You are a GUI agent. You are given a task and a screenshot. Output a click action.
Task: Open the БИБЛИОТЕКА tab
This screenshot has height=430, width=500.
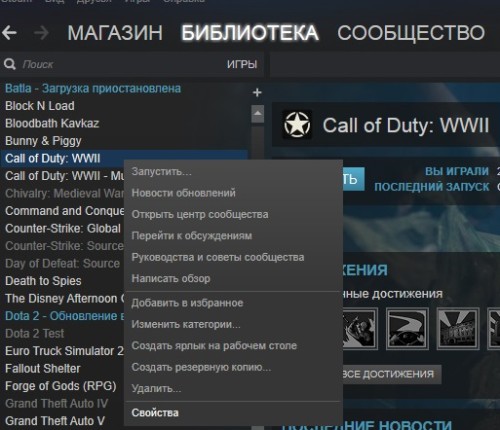[250, 33]
